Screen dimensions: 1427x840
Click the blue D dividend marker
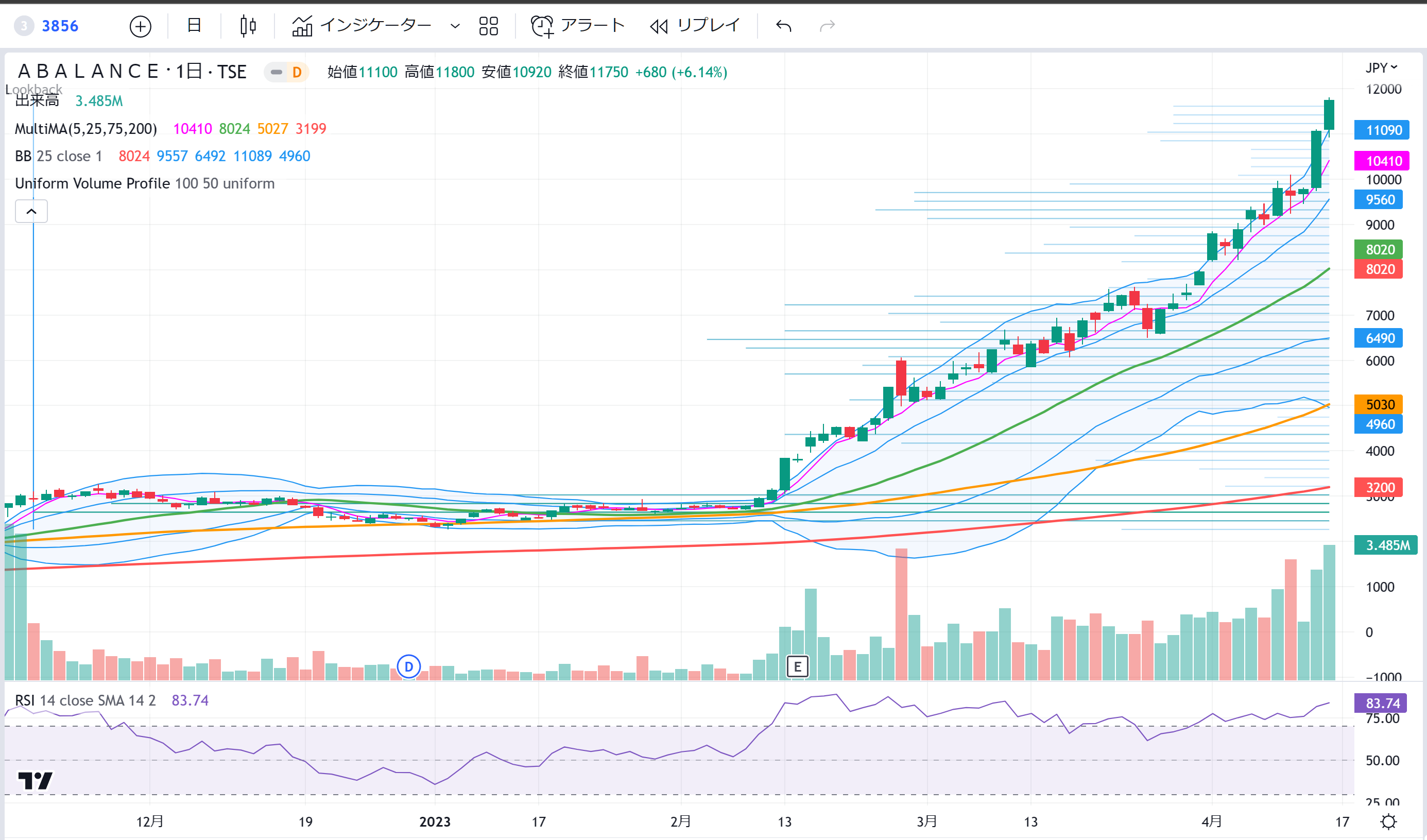pos(409,666)
